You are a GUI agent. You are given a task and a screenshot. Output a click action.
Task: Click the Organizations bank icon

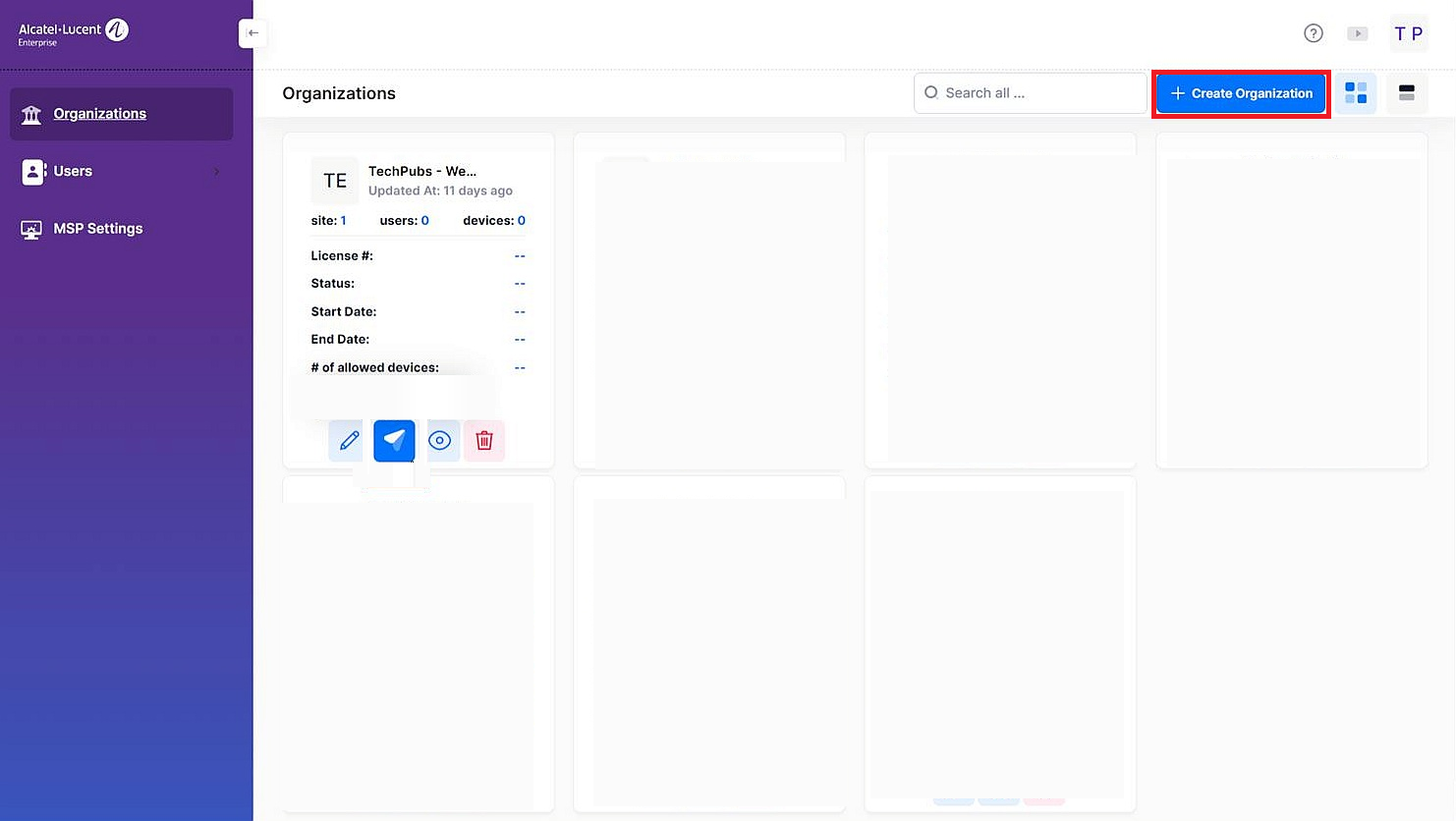pyautogui.click(x=31, y=115)
